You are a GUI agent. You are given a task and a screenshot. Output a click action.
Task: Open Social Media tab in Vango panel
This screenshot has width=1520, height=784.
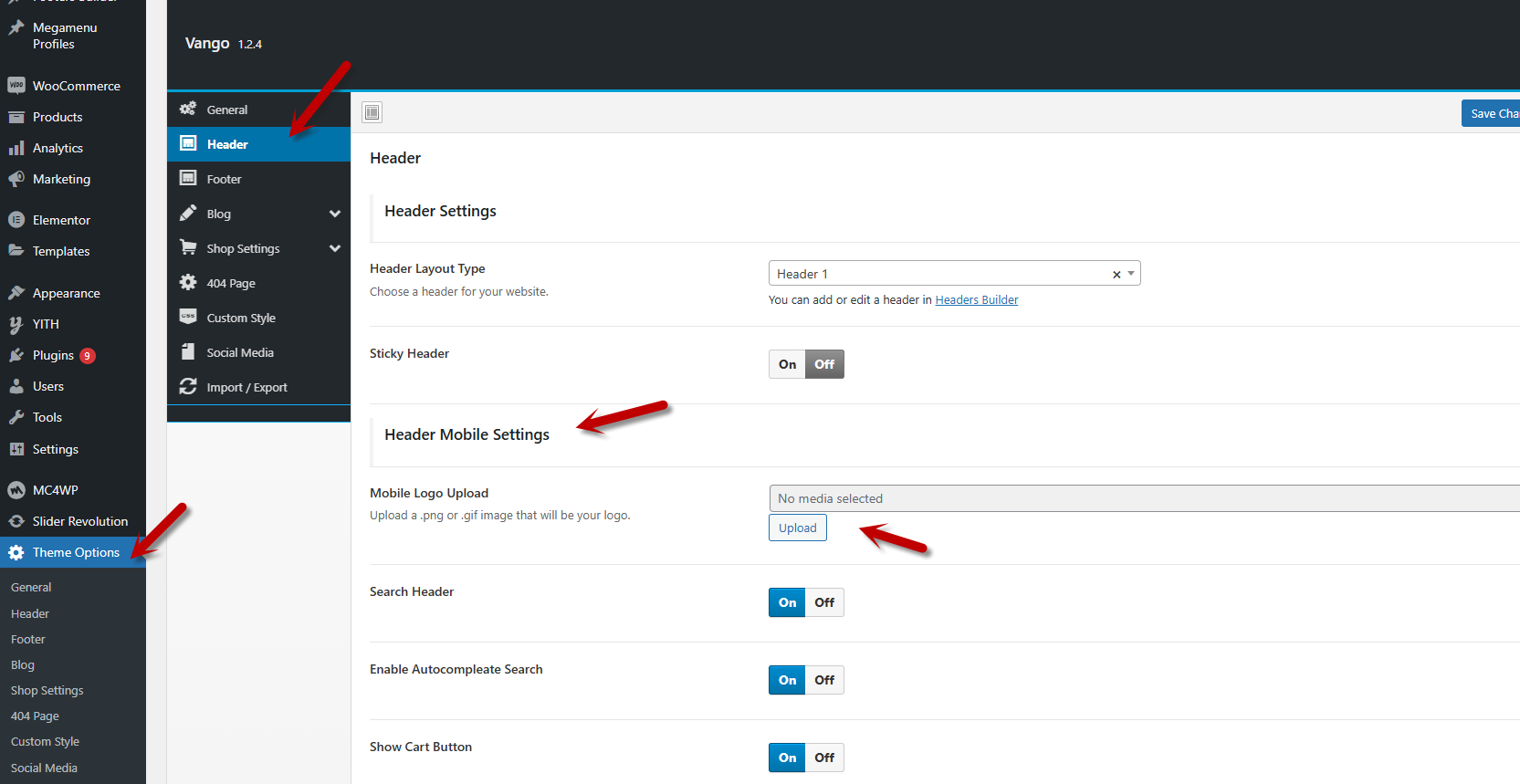click(258, 352)
